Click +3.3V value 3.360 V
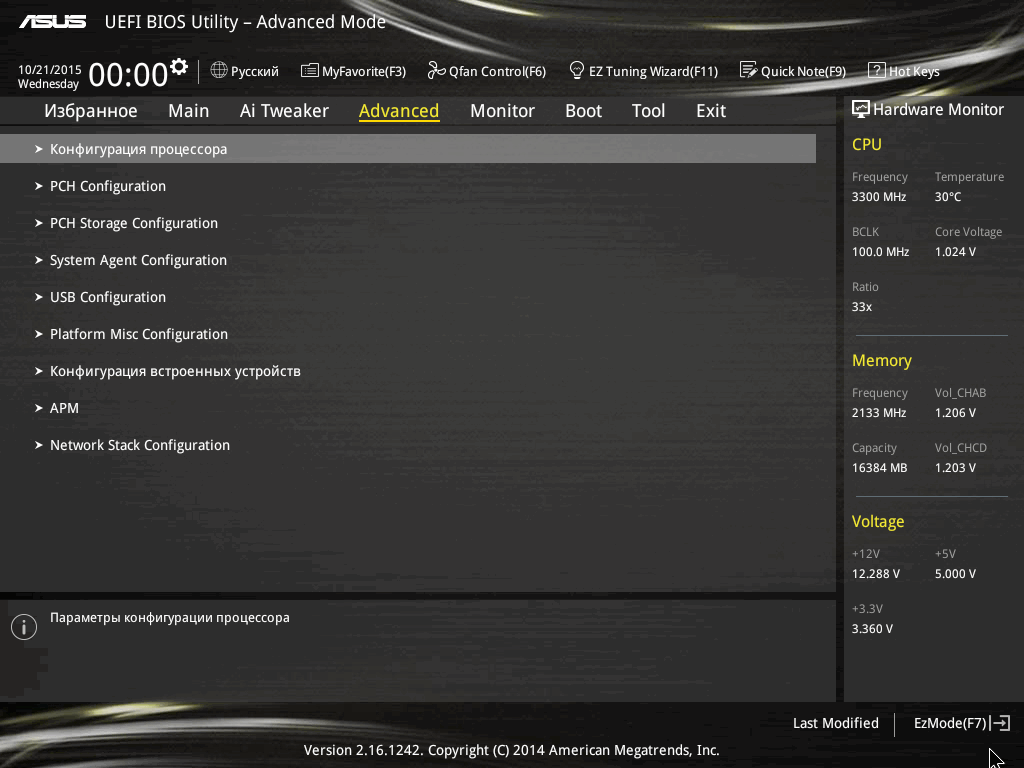The width and height of the screenshot is (1024, 768). pyautogui.click(x=872, y=628)
